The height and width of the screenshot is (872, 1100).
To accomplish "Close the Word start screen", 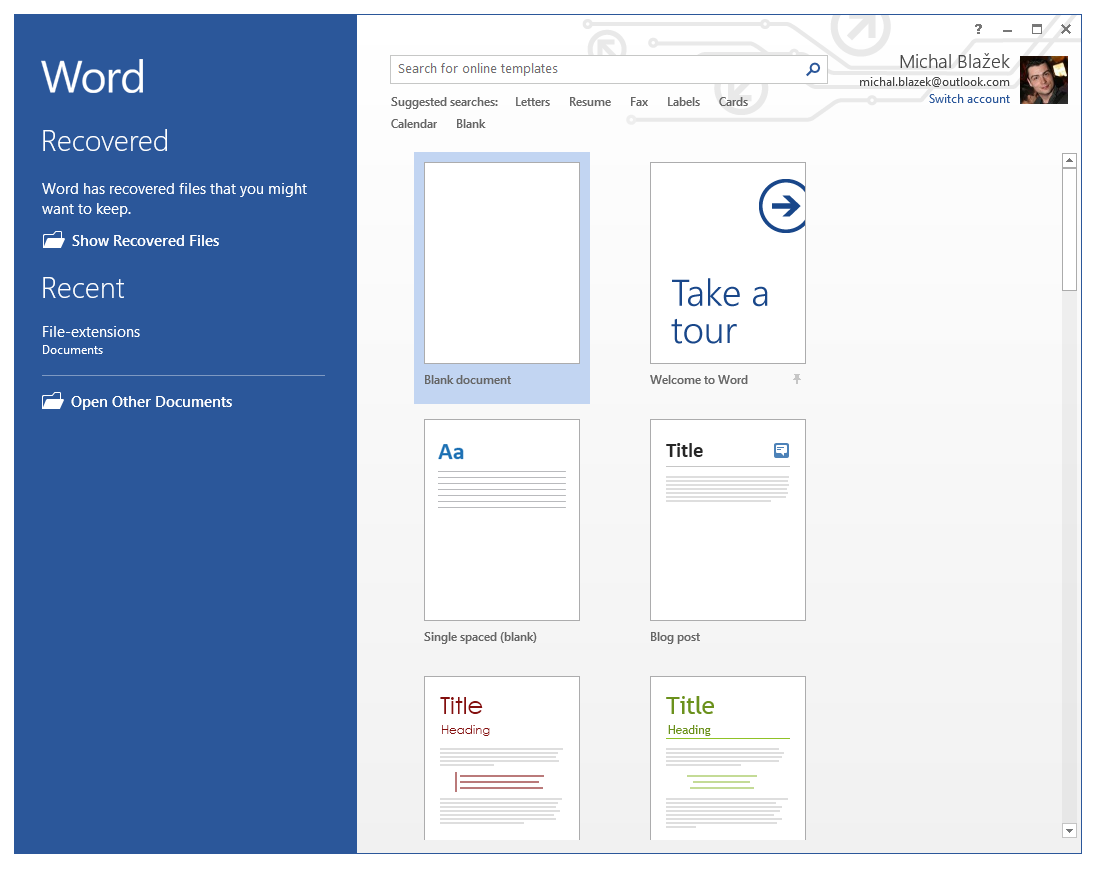I will pos(1066,29).
